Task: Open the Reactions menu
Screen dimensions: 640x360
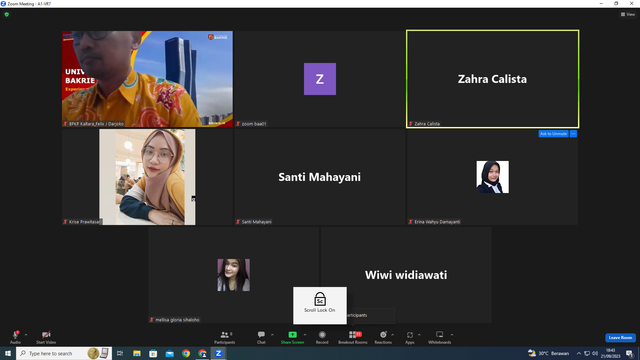Action: point(383,337)
